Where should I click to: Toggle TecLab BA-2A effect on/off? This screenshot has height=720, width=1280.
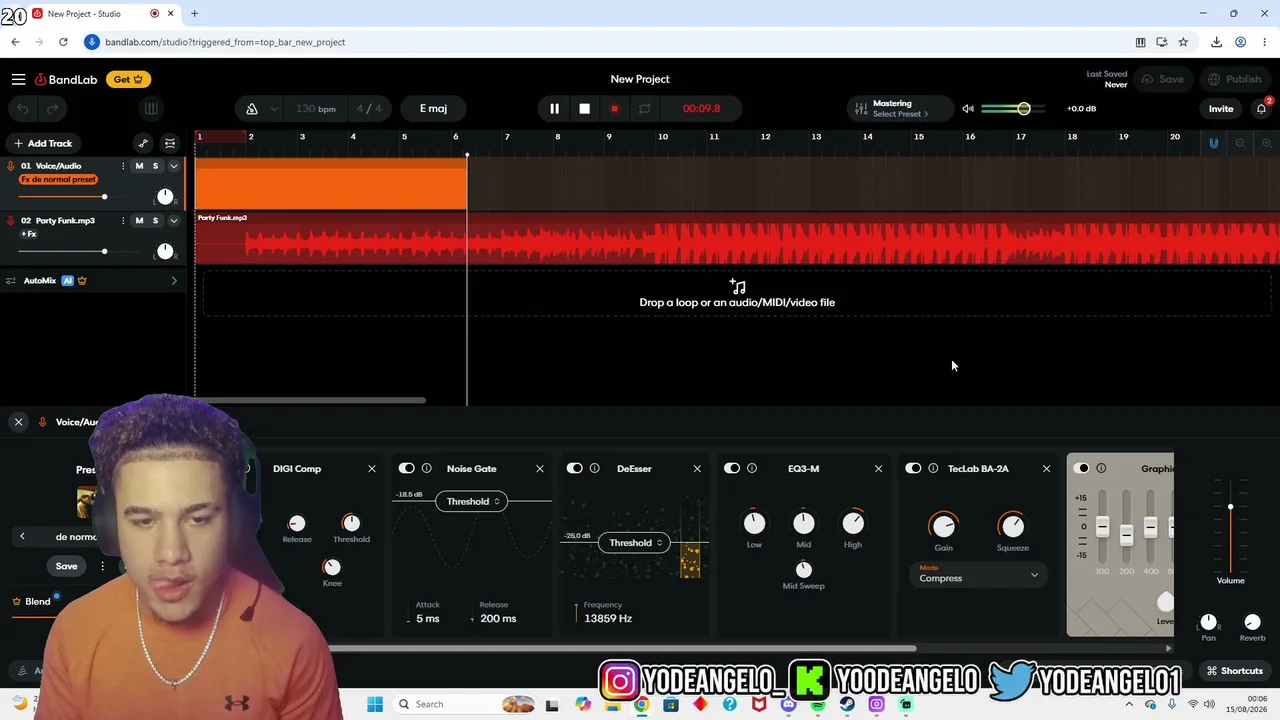913,468
